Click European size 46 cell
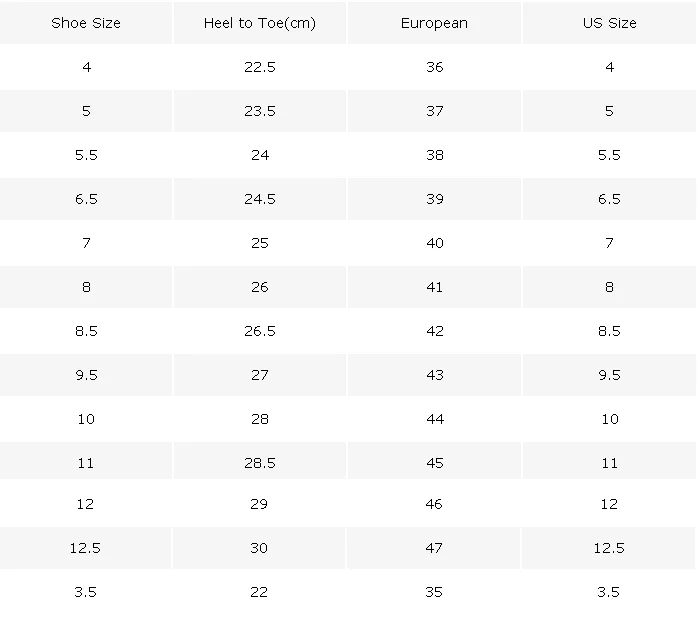The image size is (697, 627). pos(434,504)
